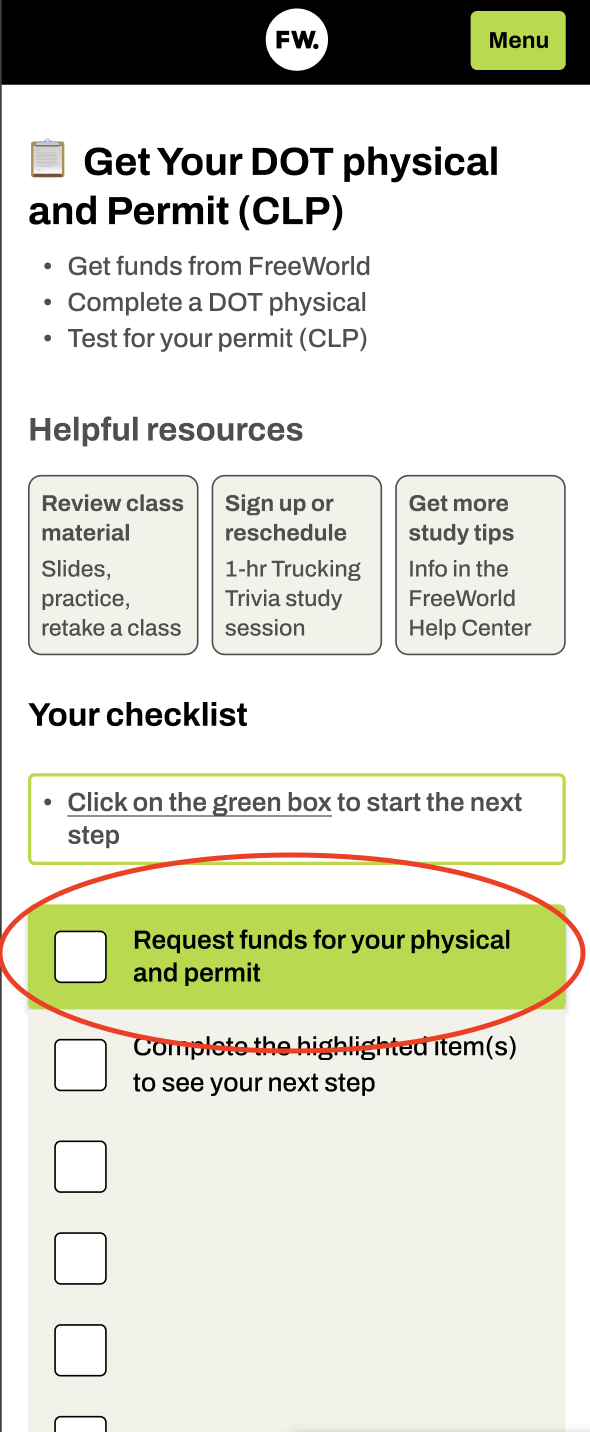The width and height of the screenshot is (590, 1432).
Task: Click the "Your checklist" section heading
Action: point(138,714)
